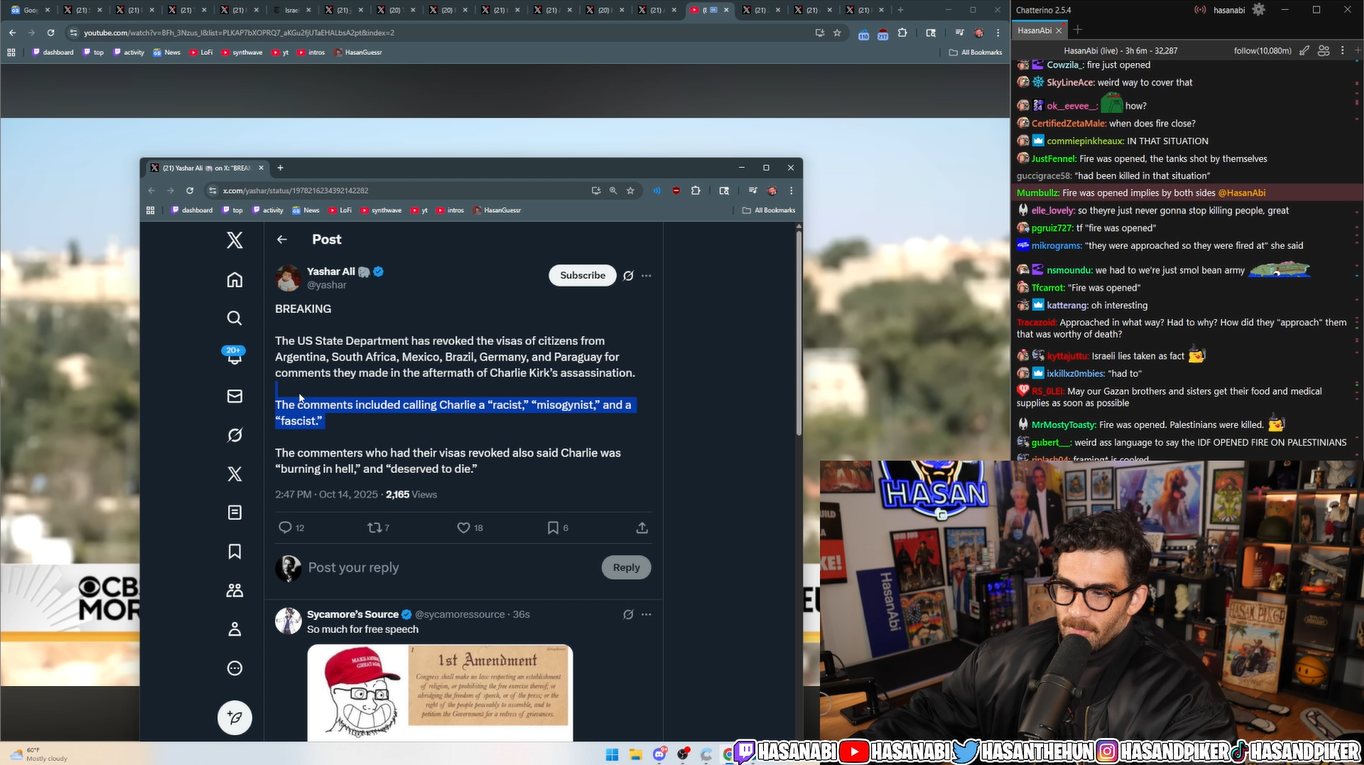Open X Messages envelope icon
The height and width of the screenshot is (765, 1364).
click(235, 396)
